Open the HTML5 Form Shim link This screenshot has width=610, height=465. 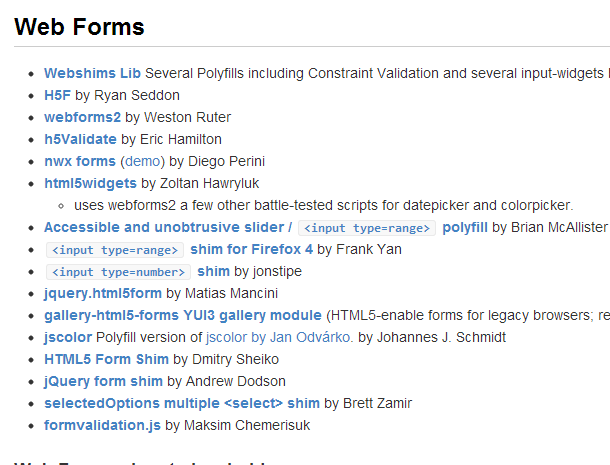coord(106,359)
